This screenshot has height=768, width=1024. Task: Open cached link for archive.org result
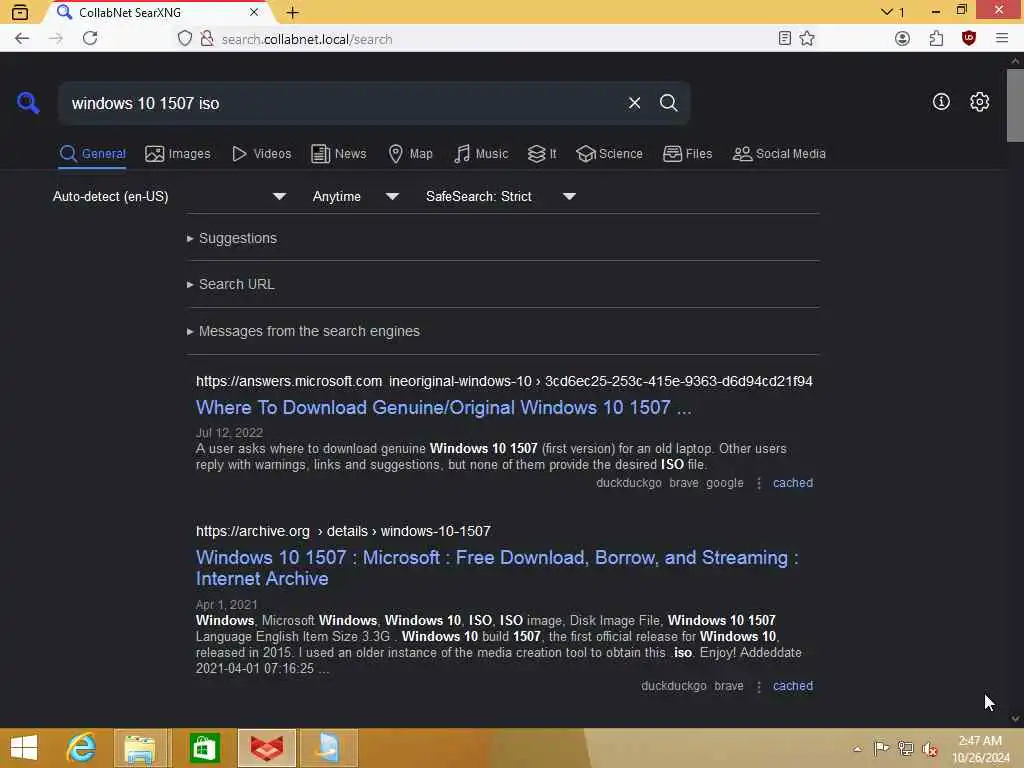(x=793, y=686)
